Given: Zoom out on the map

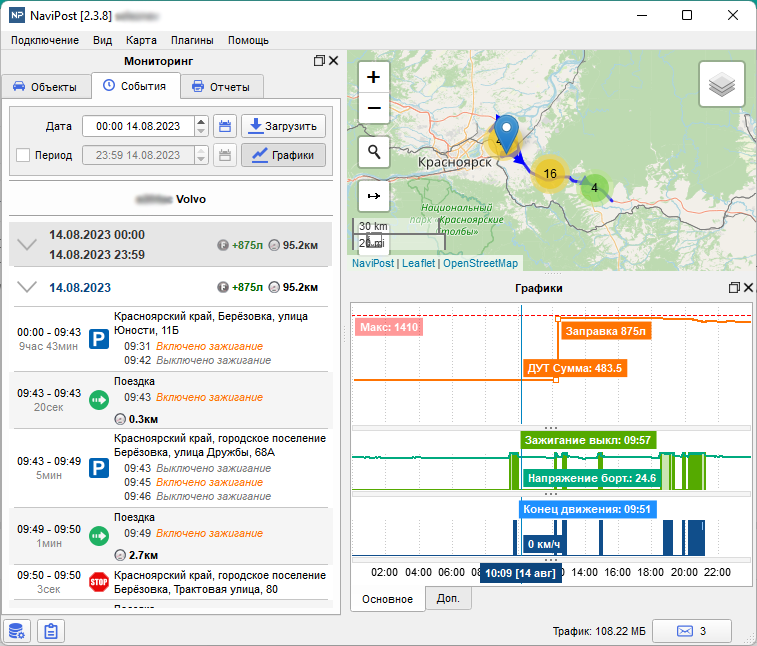Looking at the screenshot, I should pos(374,107).
